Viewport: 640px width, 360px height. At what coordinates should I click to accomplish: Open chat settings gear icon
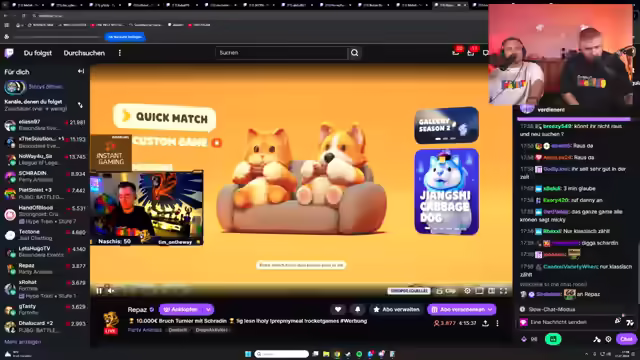(x=609, y=339)
